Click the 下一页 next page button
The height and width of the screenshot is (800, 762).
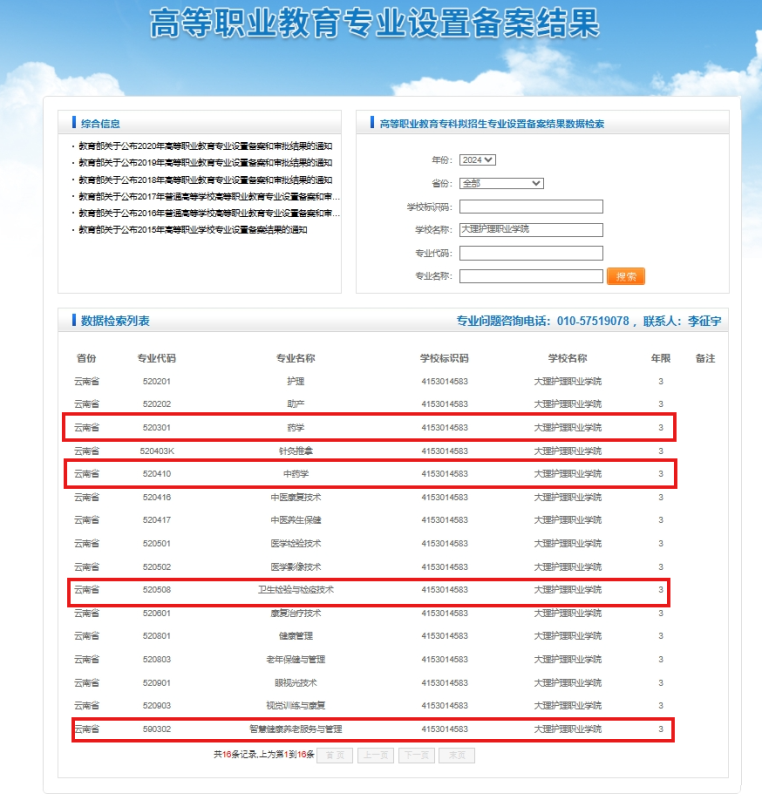416,755
